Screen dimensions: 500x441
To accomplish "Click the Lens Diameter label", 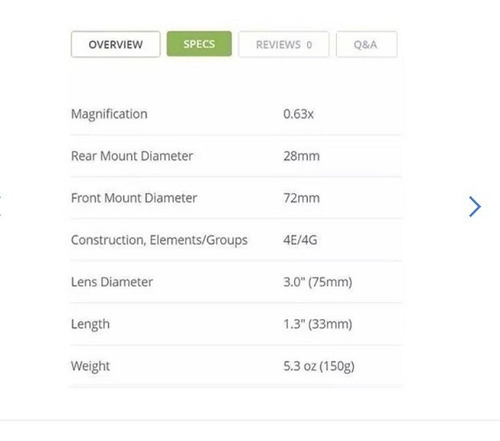I will [x=112, y=282].
